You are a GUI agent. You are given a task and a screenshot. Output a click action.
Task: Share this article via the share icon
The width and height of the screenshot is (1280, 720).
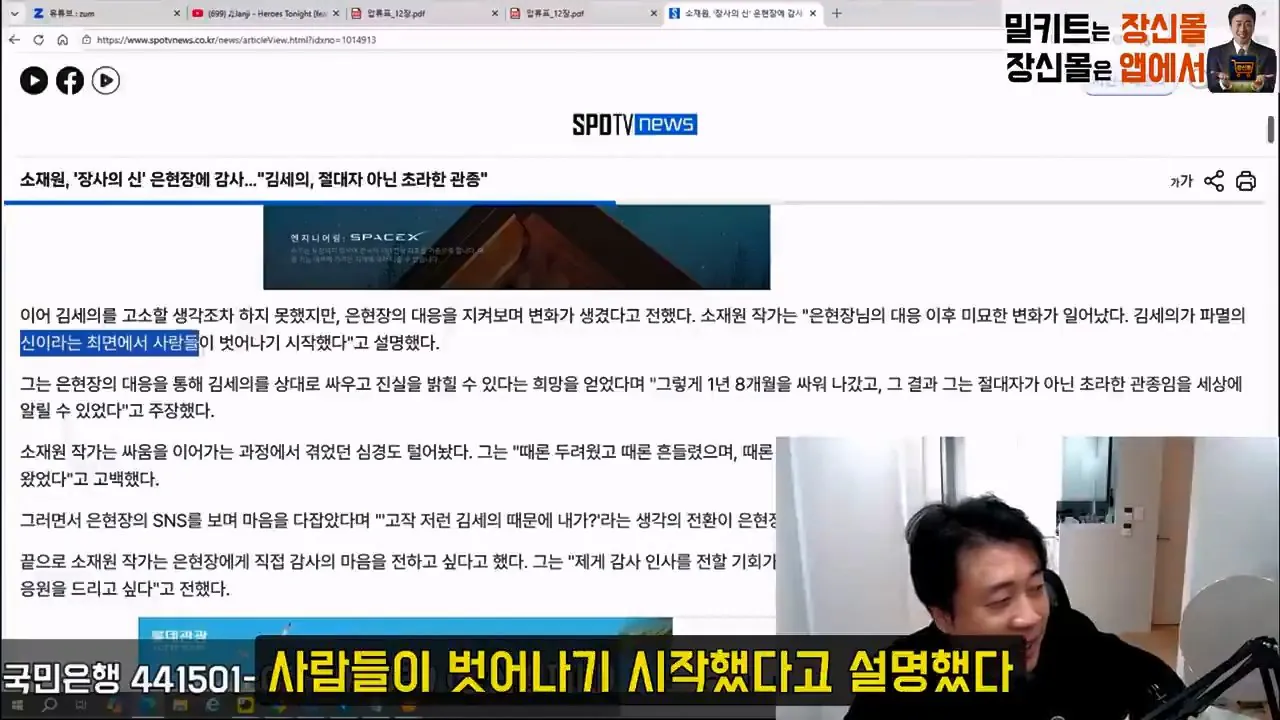pyautogui.click(x=1214, y=181)
